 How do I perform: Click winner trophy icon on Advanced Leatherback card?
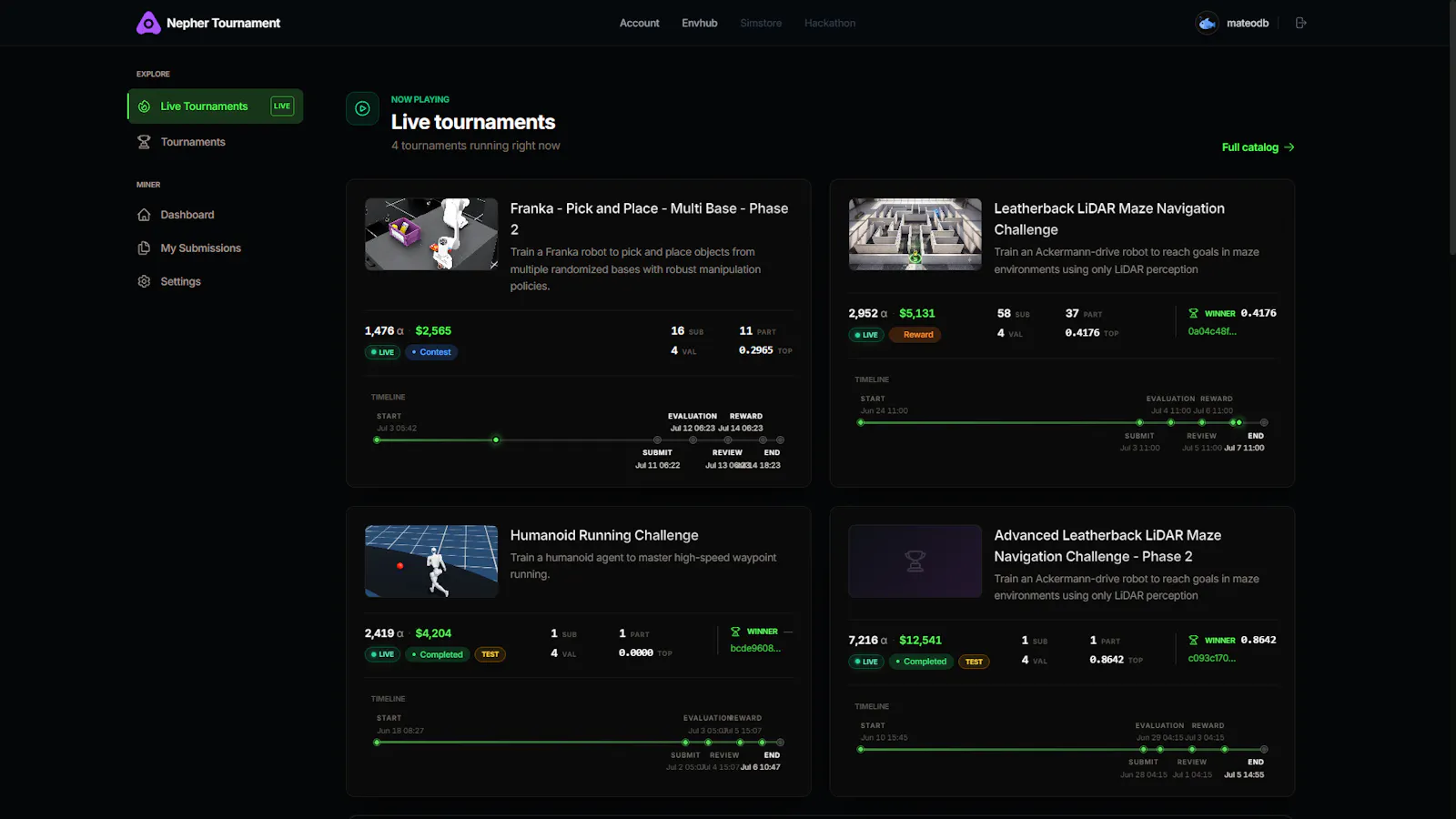[x=1193, y=641]
